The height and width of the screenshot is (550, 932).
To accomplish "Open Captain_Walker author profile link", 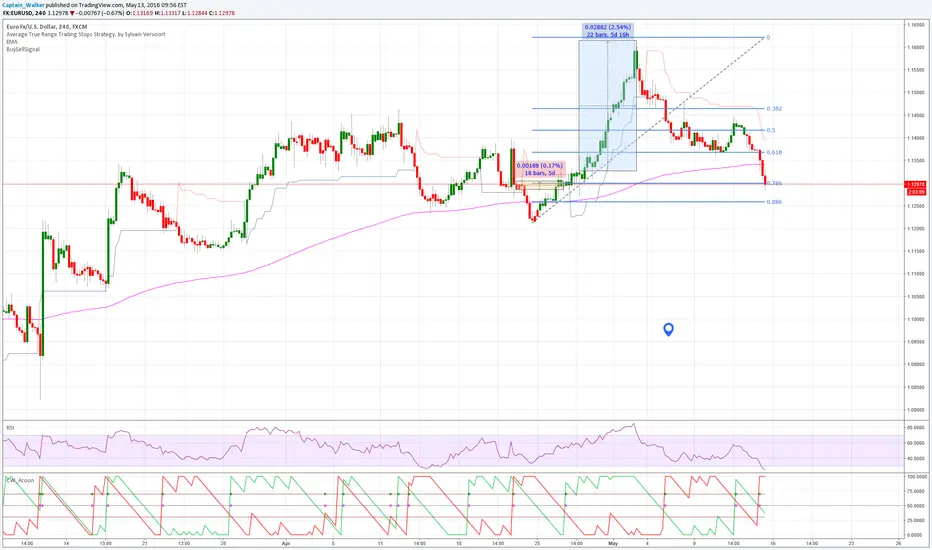I will [x=23, y=5].
